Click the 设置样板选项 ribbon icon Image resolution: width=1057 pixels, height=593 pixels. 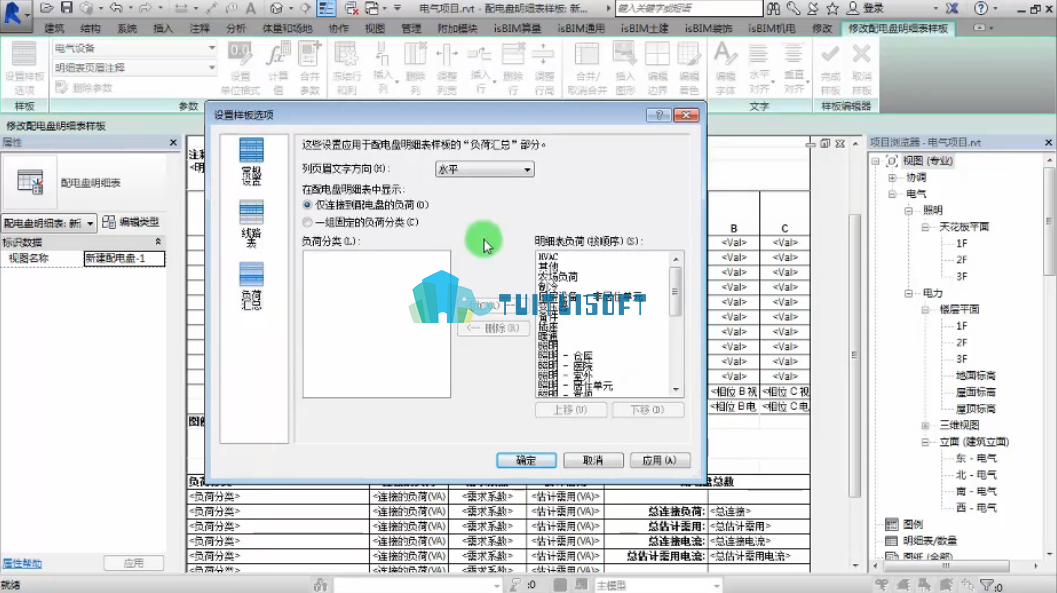(x=24, y=67)
